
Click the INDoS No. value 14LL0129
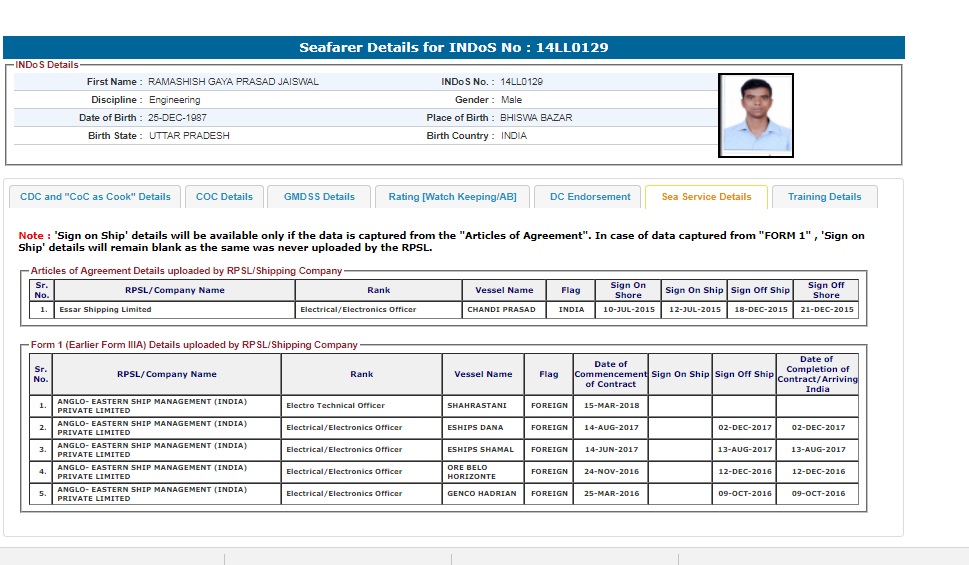click(x=521, y=82)
